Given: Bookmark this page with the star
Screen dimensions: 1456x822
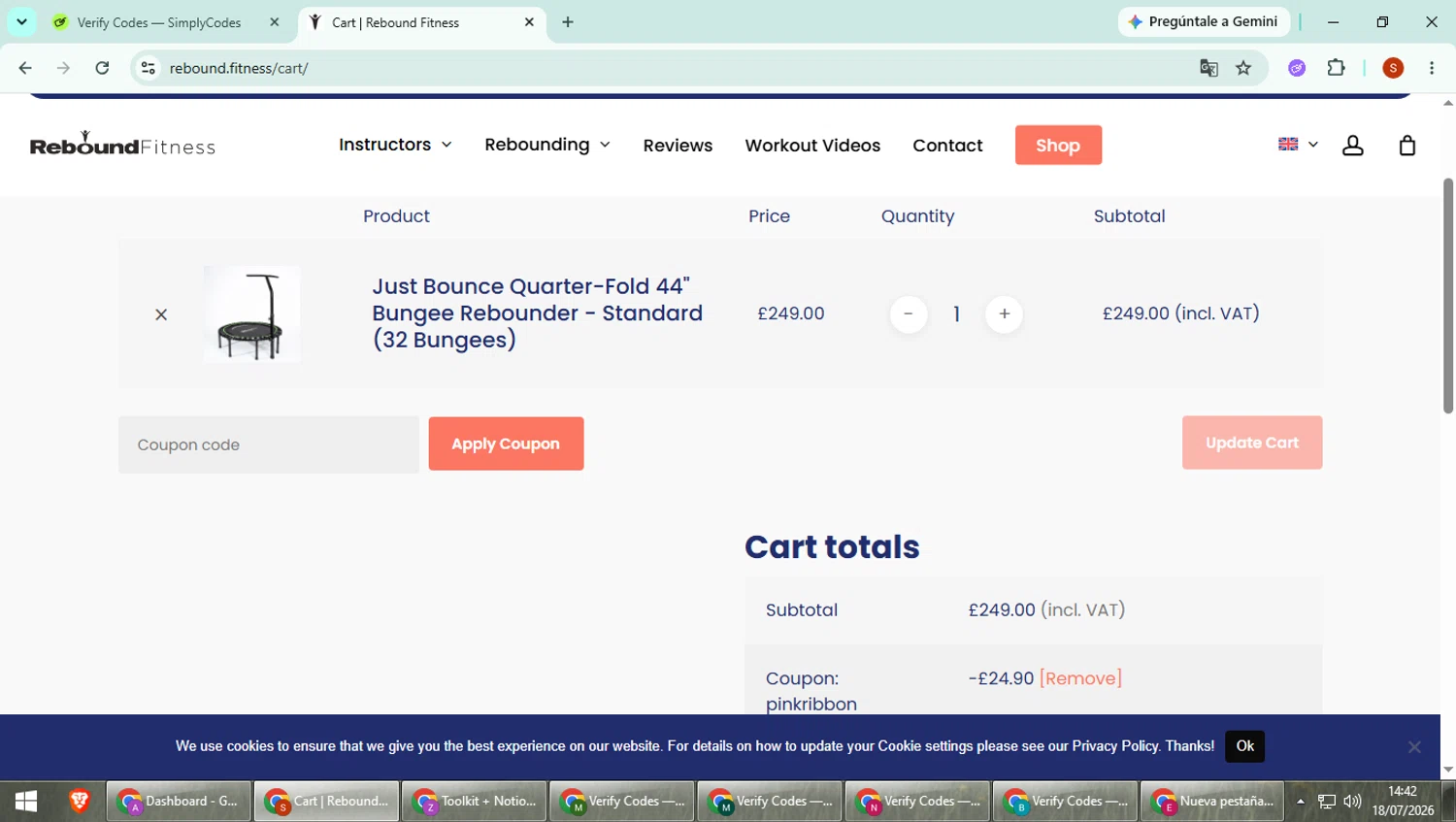Looking at the screenshot, I should 1243,68.
